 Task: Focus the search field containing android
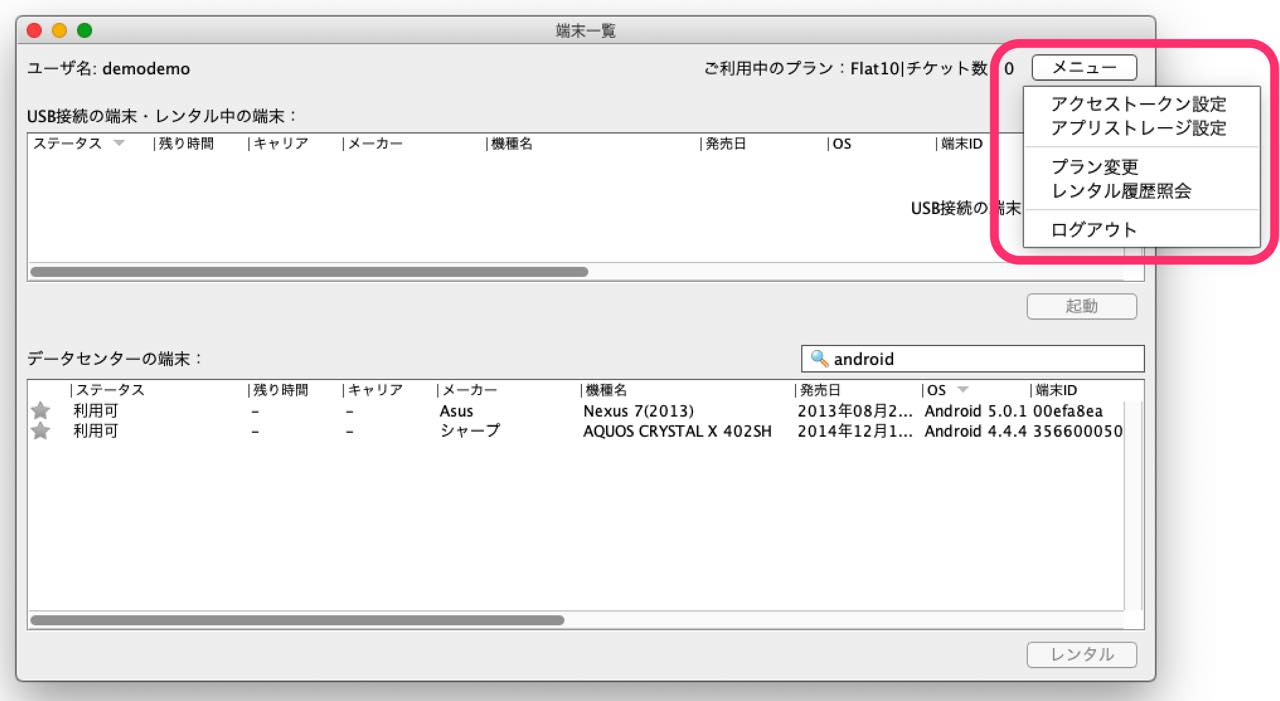(973, 359)
